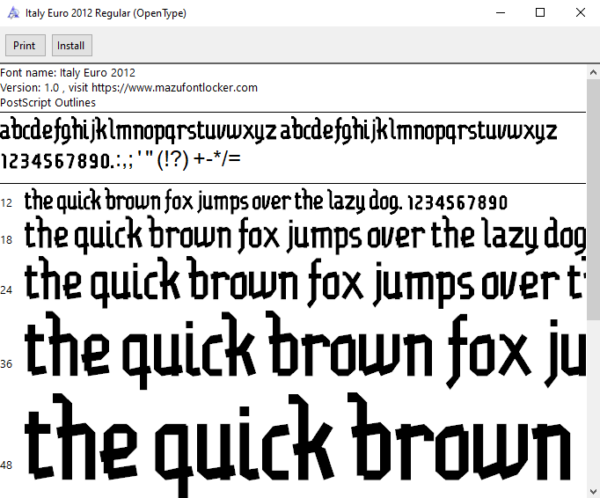Click the scrollbar up arrow
Viewport: 600px width, 498px height.
593,72
